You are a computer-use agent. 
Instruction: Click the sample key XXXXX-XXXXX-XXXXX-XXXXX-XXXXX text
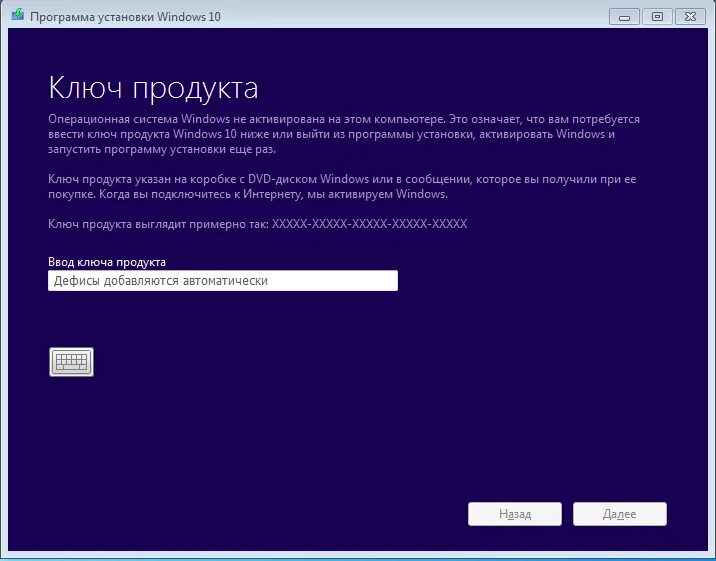369,224
